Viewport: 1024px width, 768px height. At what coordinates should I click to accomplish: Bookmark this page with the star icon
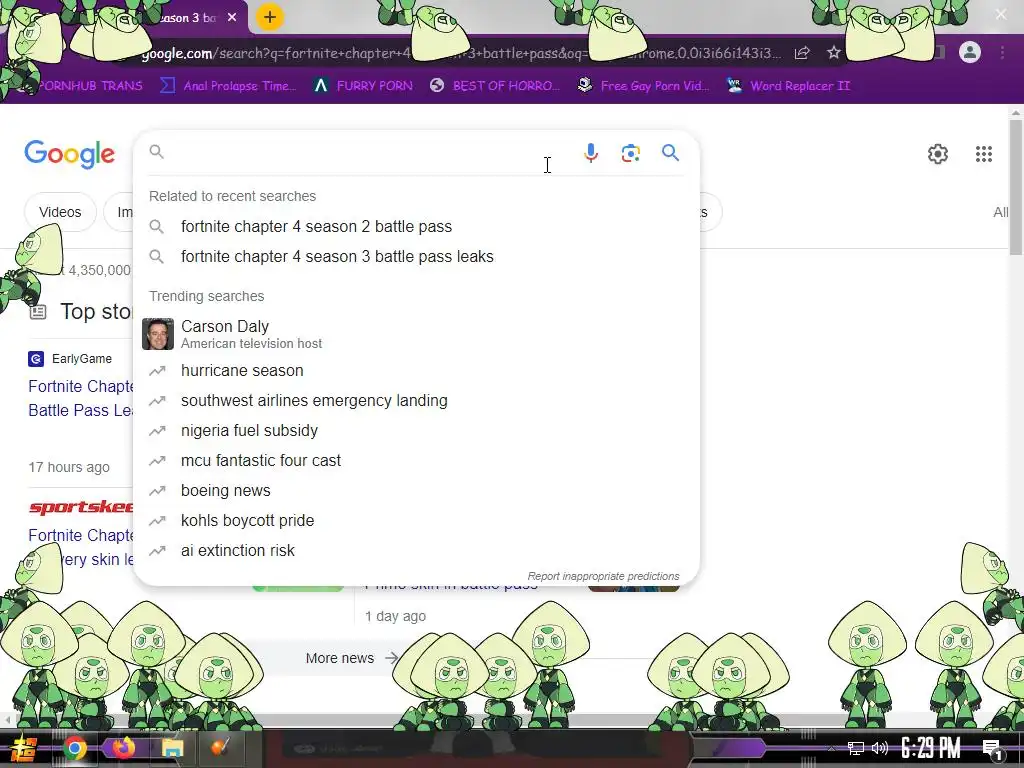(833, 53)
